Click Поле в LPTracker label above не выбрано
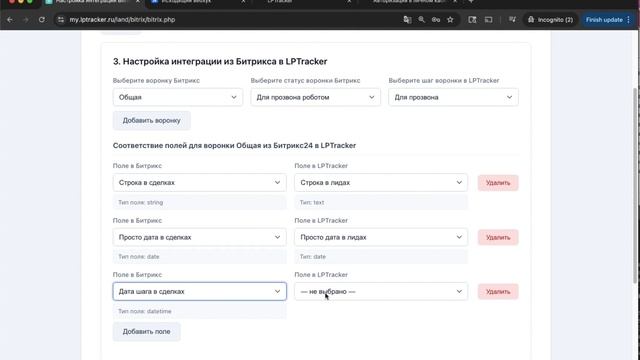640x360 pixels. point(321,275)
